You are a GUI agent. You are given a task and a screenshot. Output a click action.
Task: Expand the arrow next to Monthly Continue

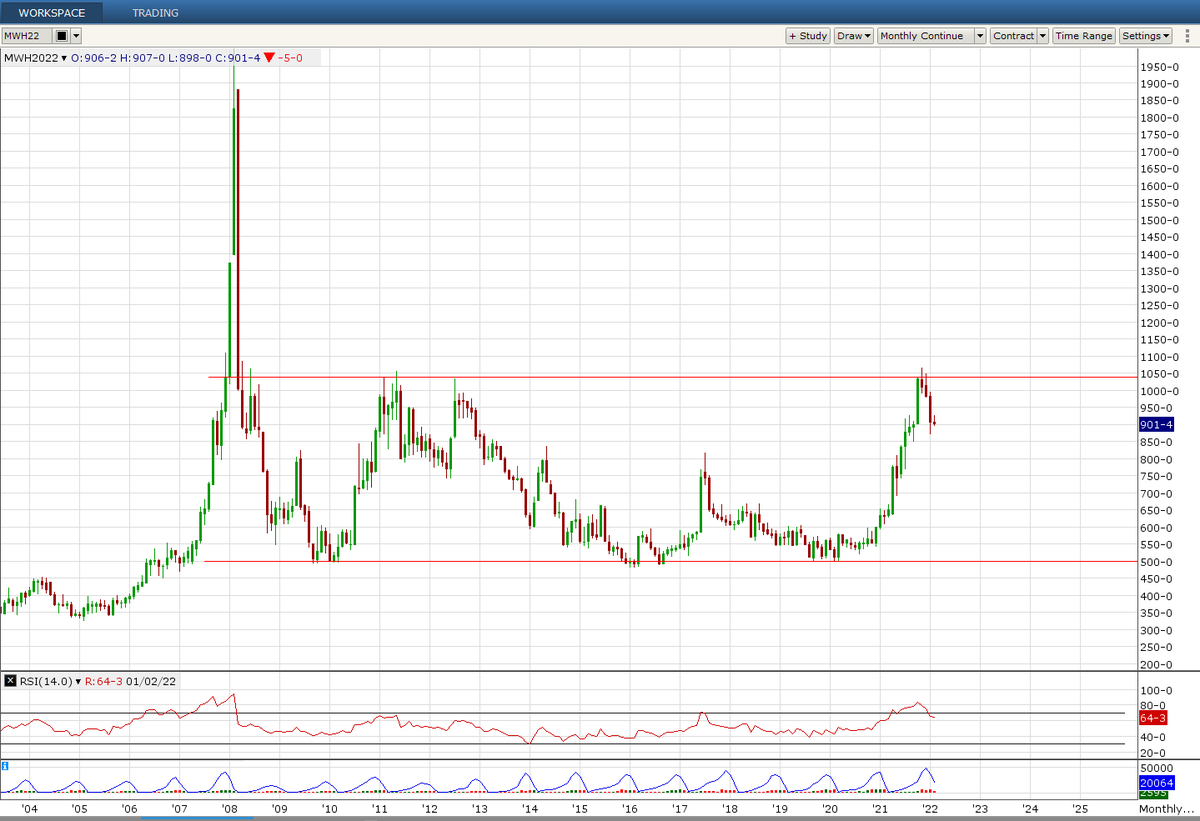(980, 36)
